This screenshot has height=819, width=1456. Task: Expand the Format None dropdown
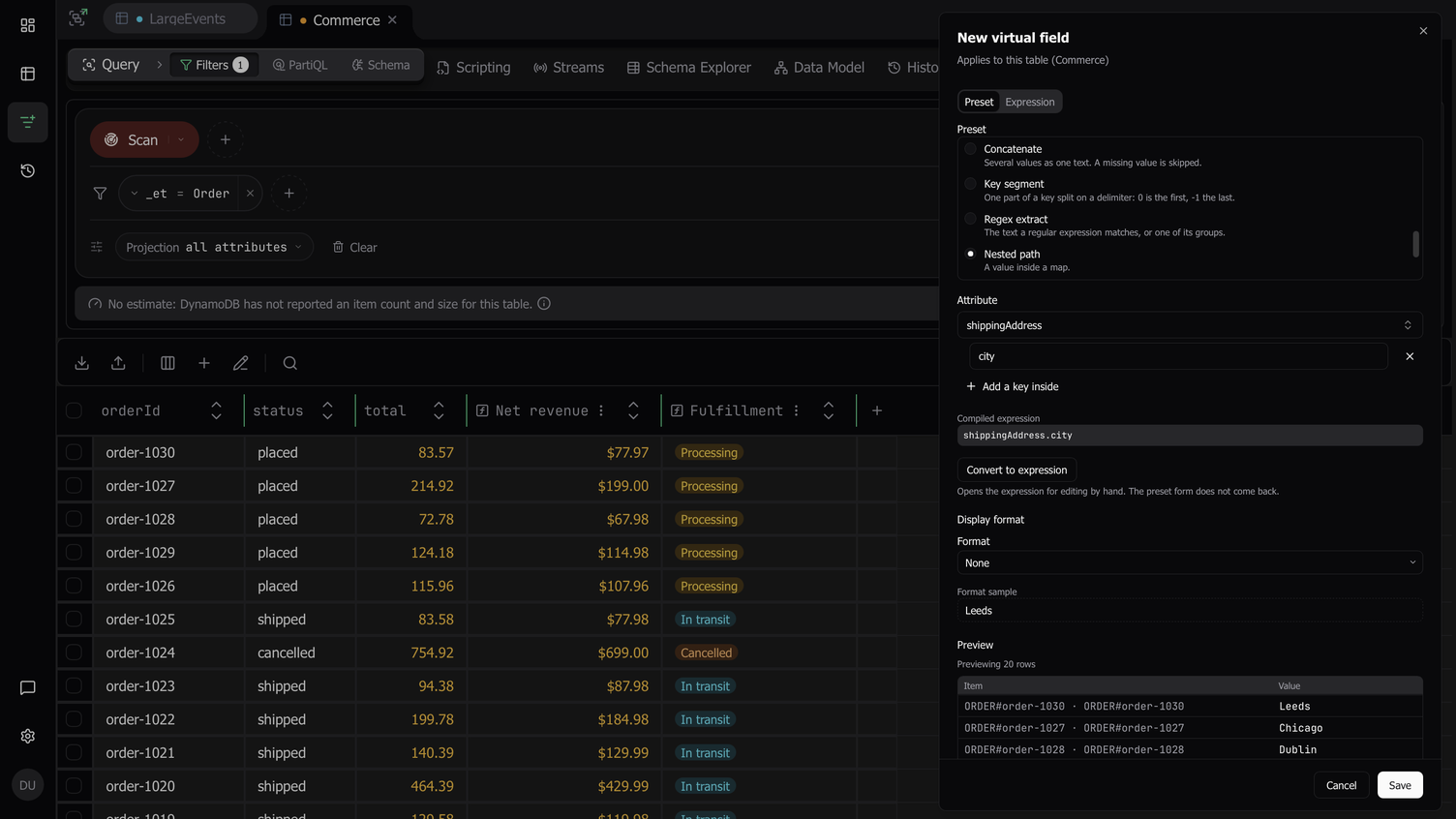[x=1190, y=562]
